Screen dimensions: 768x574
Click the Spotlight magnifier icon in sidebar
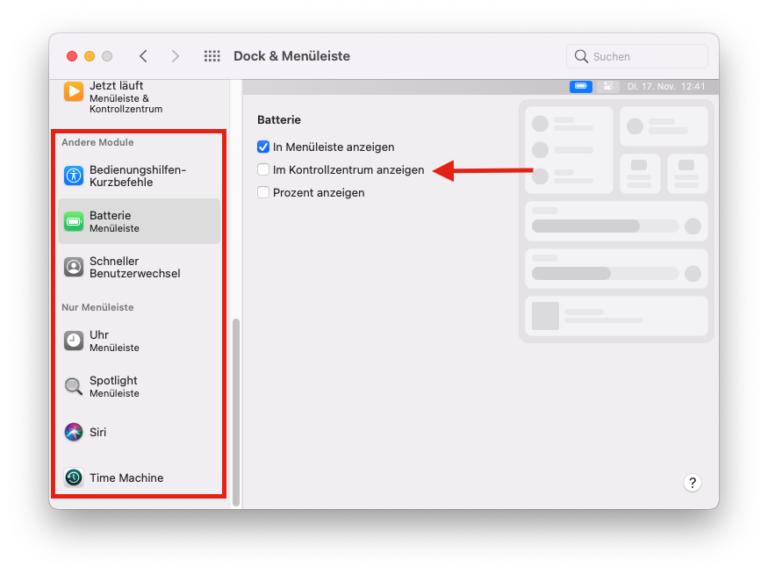73,386
